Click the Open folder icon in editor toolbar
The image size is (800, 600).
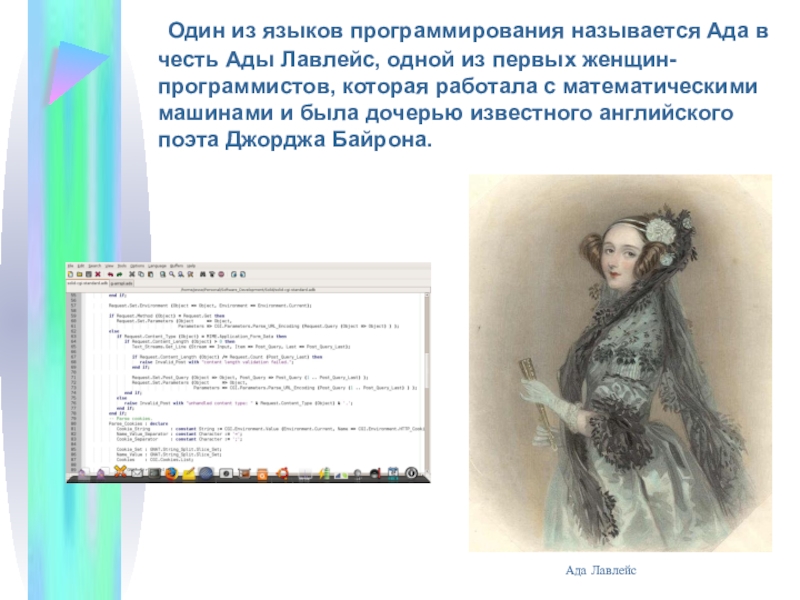[x=79, y=274]
